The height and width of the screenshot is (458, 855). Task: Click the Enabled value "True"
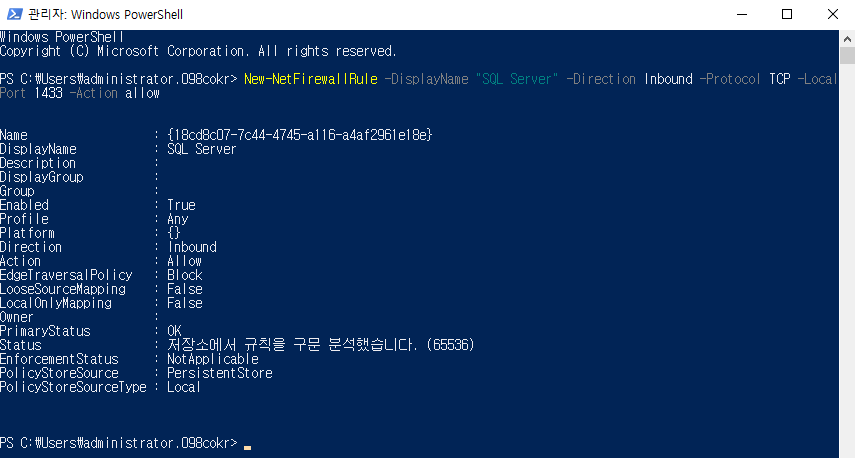pyautogui.click(x=181, y=205)
